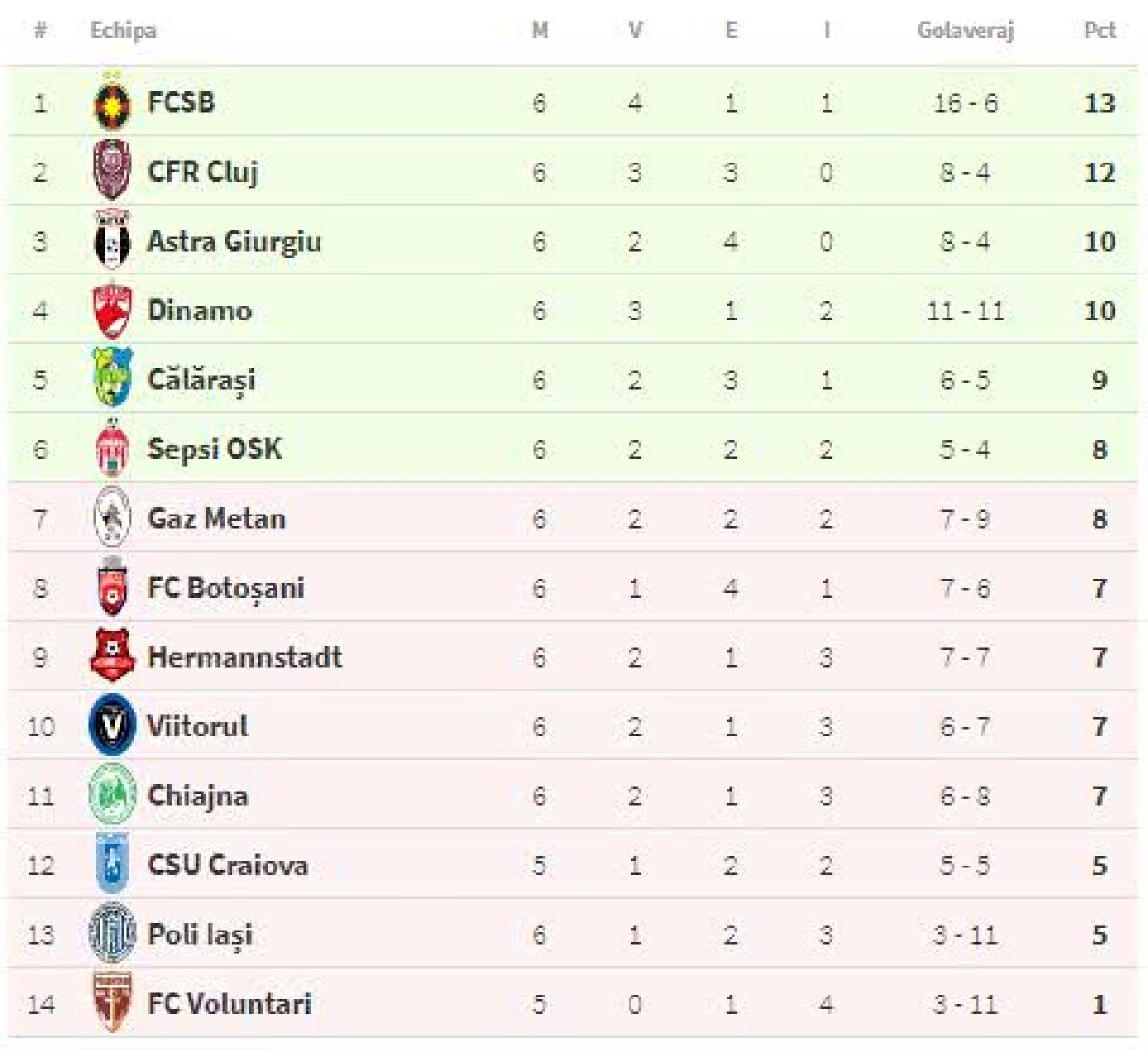Click the FCSB team crest icon
Image resolution: width=1148 pixels, height=1052 pixels.
(x=112, y=102)
